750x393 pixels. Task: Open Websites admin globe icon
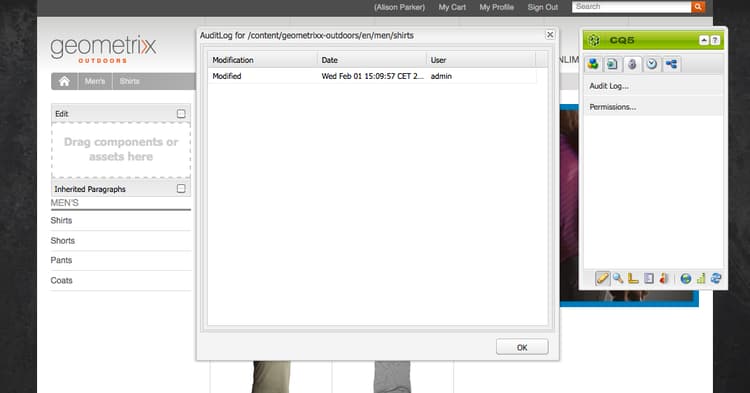685,279
